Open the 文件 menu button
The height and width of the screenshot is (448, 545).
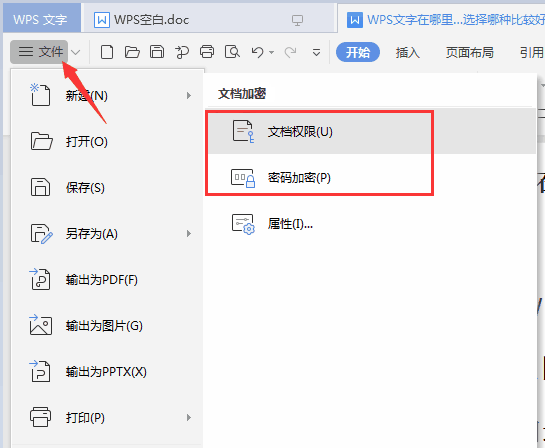[39, 52]
